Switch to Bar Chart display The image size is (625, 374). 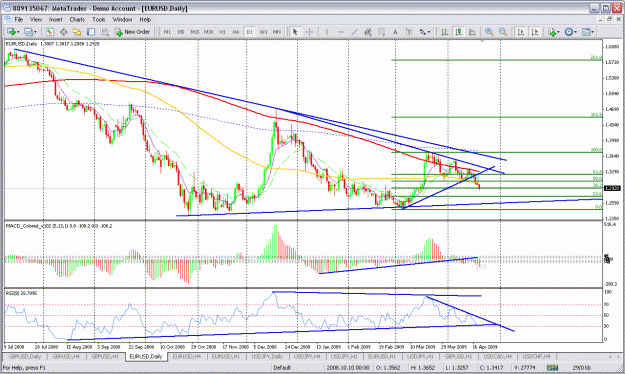pyautogui.click(x=444, y=32)
